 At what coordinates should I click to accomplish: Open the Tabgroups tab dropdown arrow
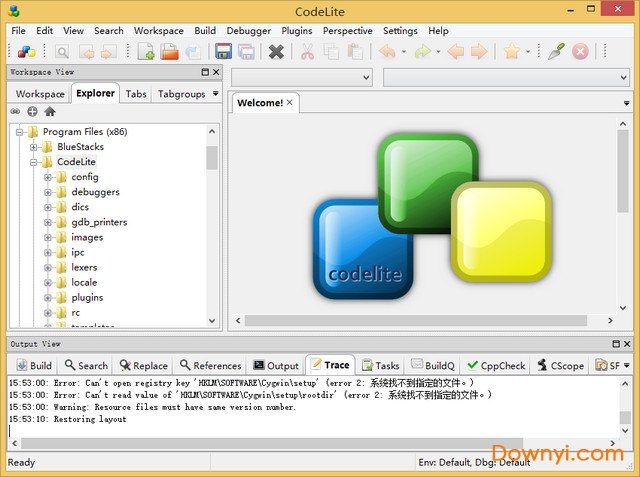(x=215, y=94)
